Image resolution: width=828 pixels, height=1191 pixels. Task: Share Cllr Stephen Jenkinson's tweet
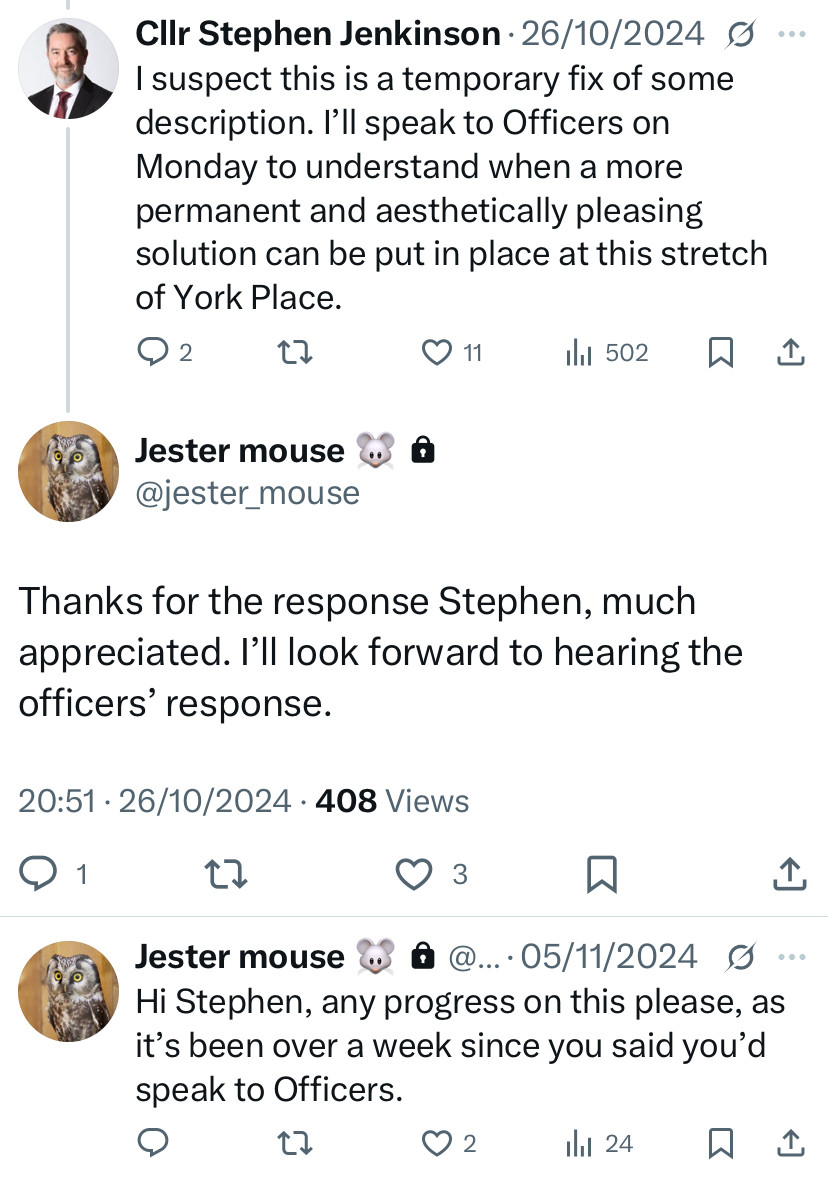791,352
